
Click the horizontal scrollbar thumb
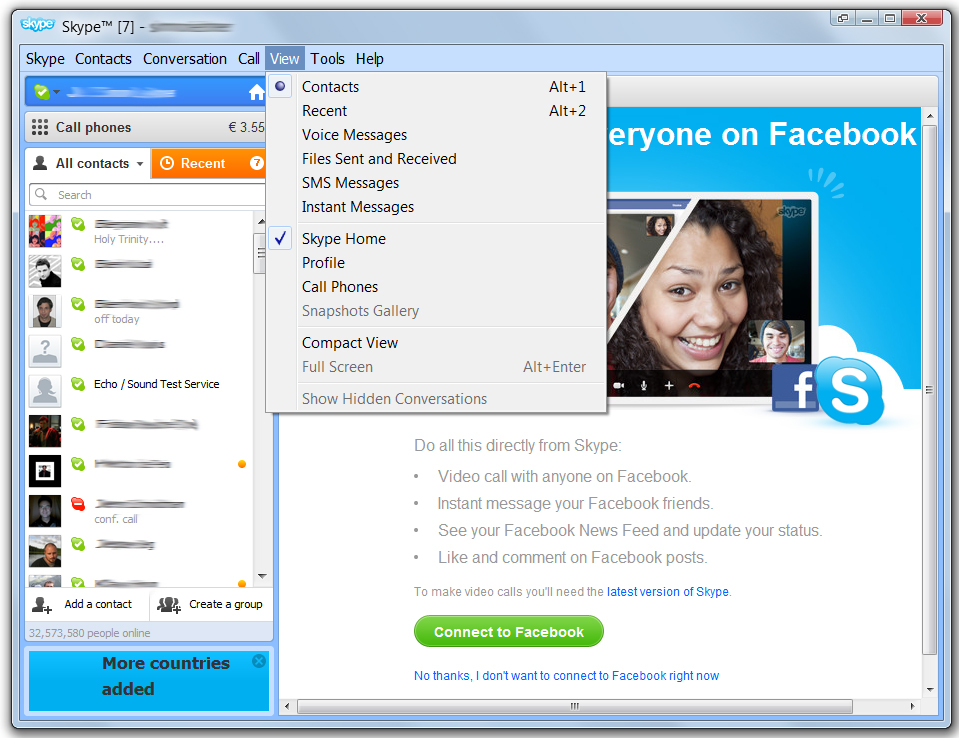(x=574, y=706)
